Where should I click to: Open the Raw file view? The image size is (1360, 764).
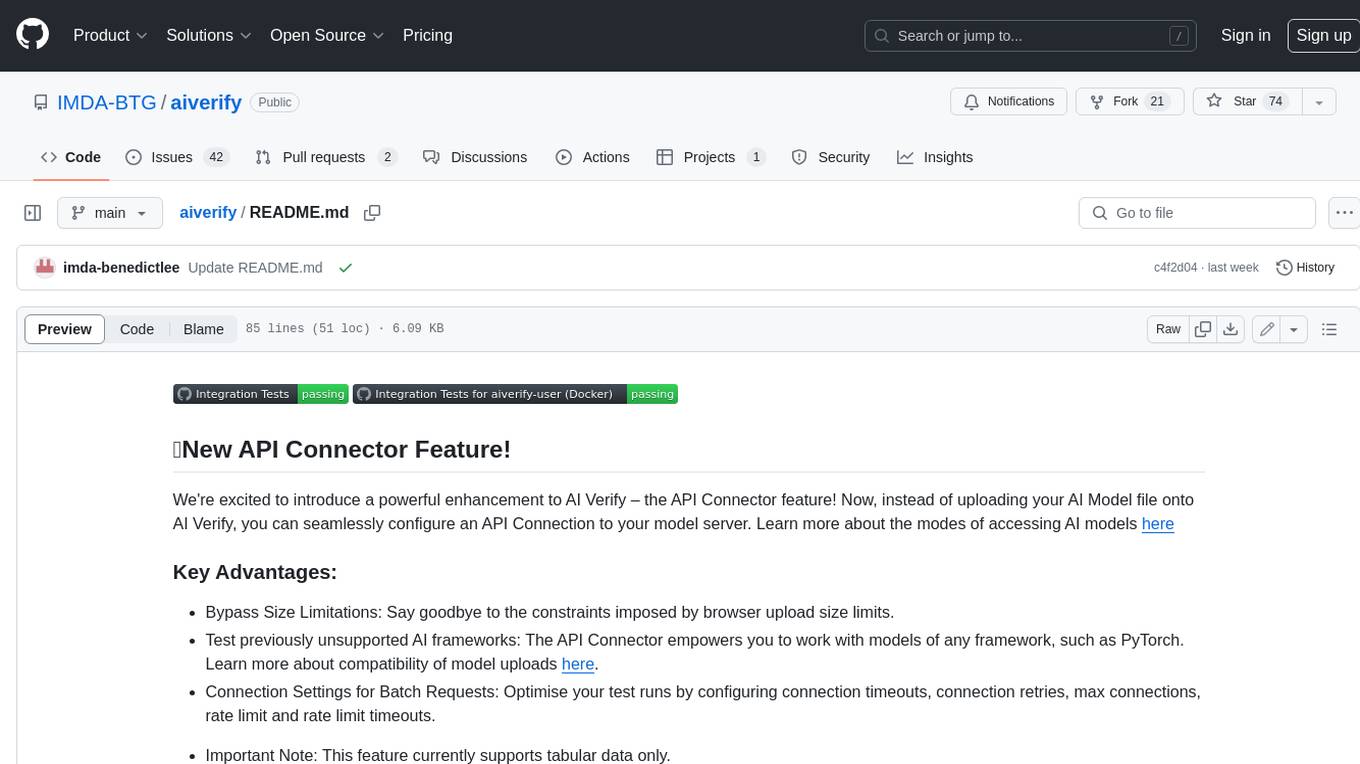pyautogui.click(x=1168, y=329)
